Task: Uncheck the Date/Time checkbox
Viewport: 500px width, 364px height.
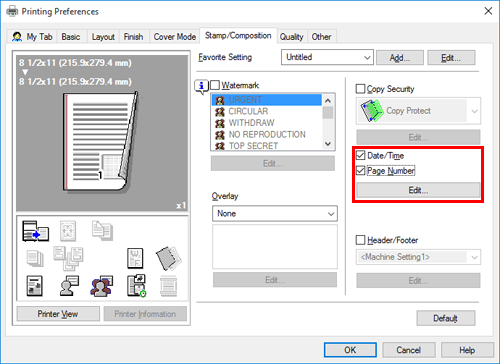Action: [360, 155]
